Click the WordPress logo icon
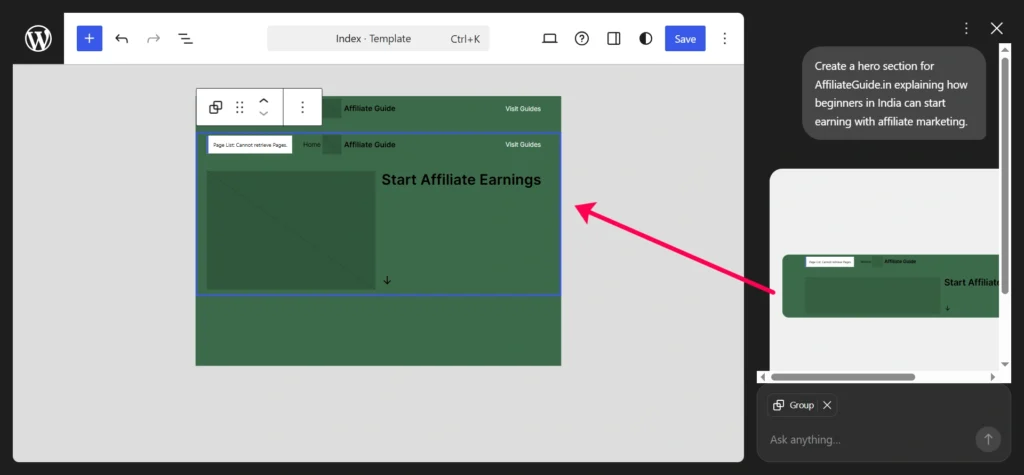Viewport: 1024px width, 475px height. click(x=38, y=39)
